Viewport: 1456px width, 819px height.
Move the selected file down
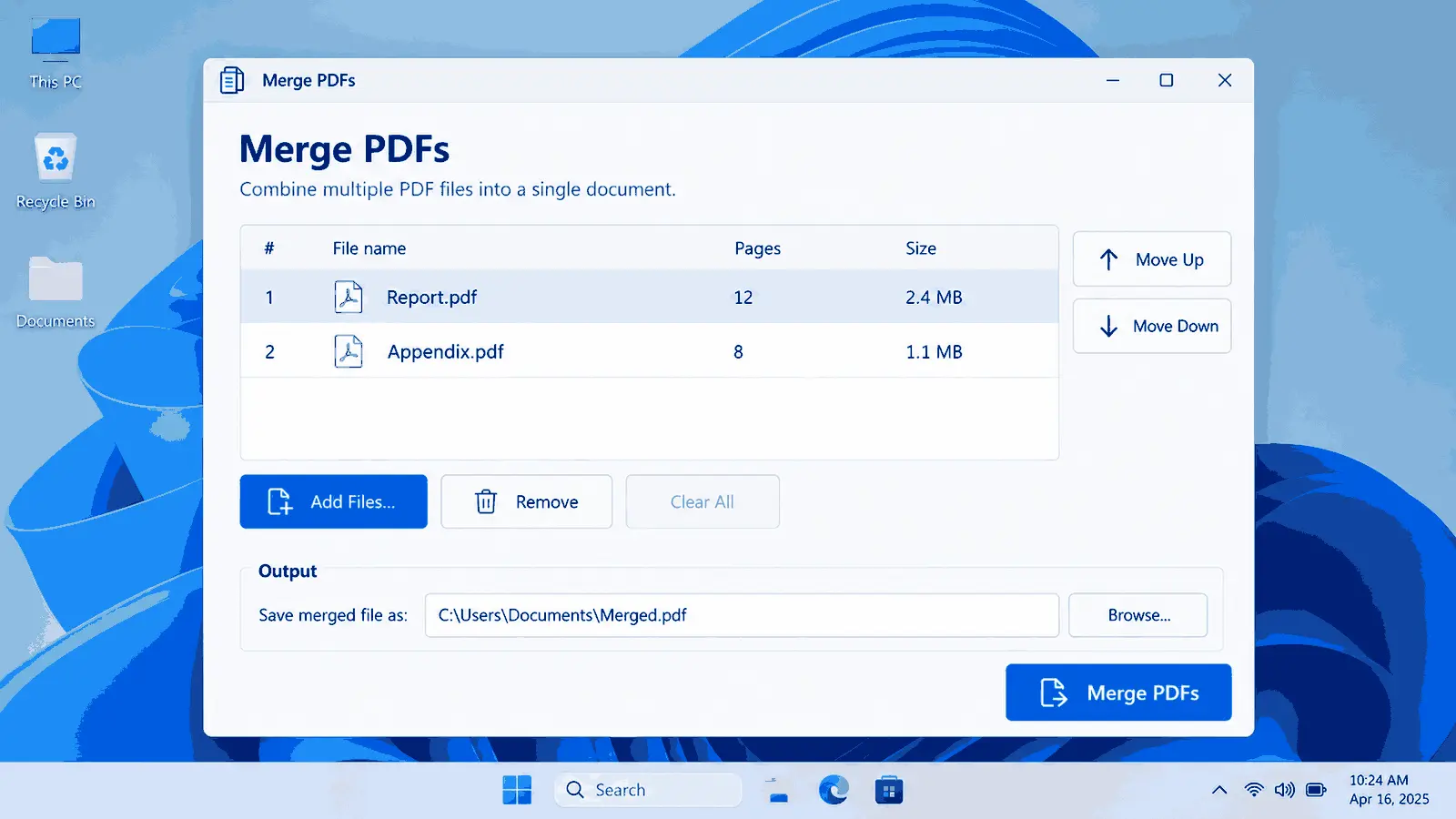coord(1152,326)
